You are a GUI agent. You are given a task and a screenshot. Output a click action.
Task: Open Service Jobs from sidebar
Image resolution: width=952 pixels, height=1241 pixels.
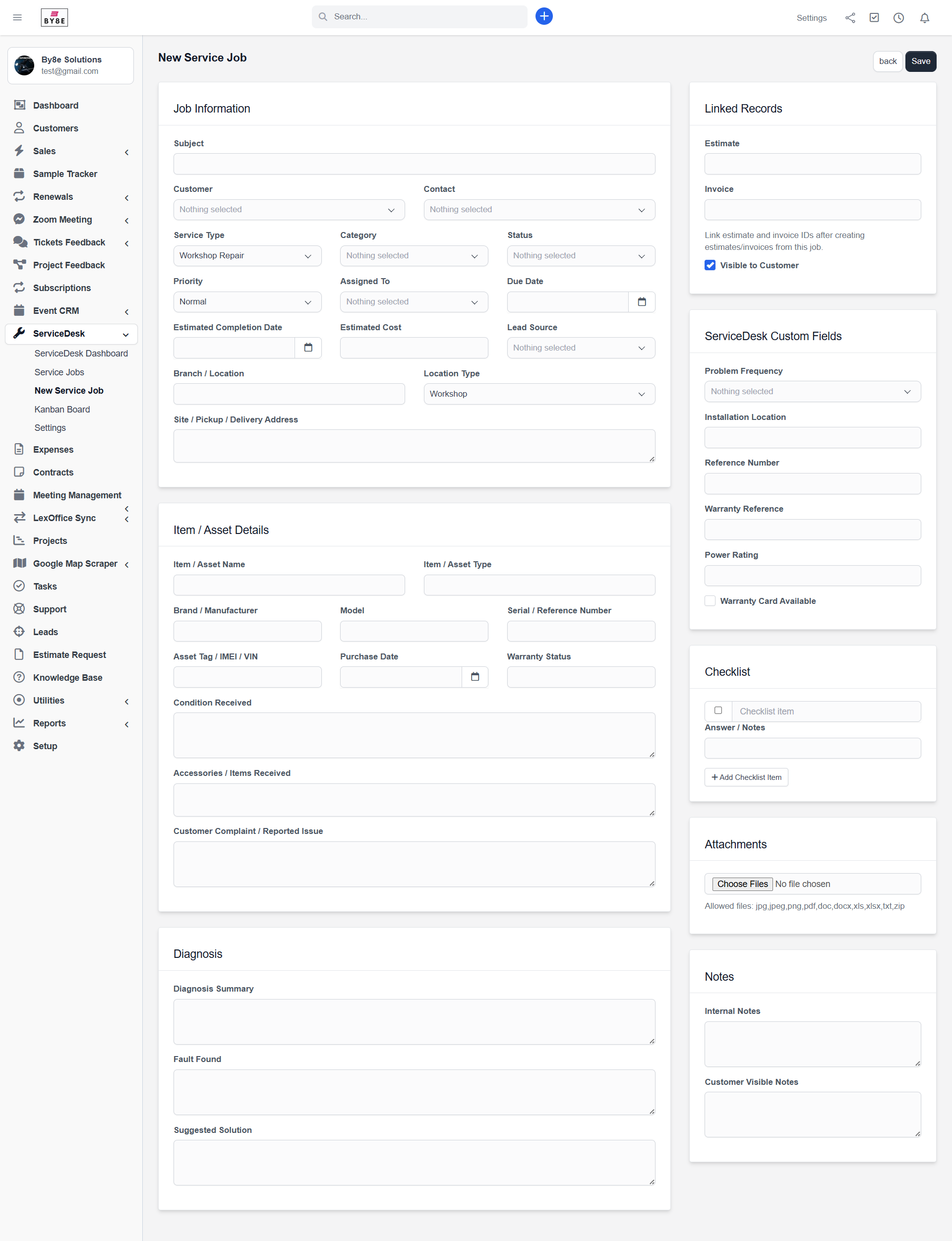[x=59, y=372]
